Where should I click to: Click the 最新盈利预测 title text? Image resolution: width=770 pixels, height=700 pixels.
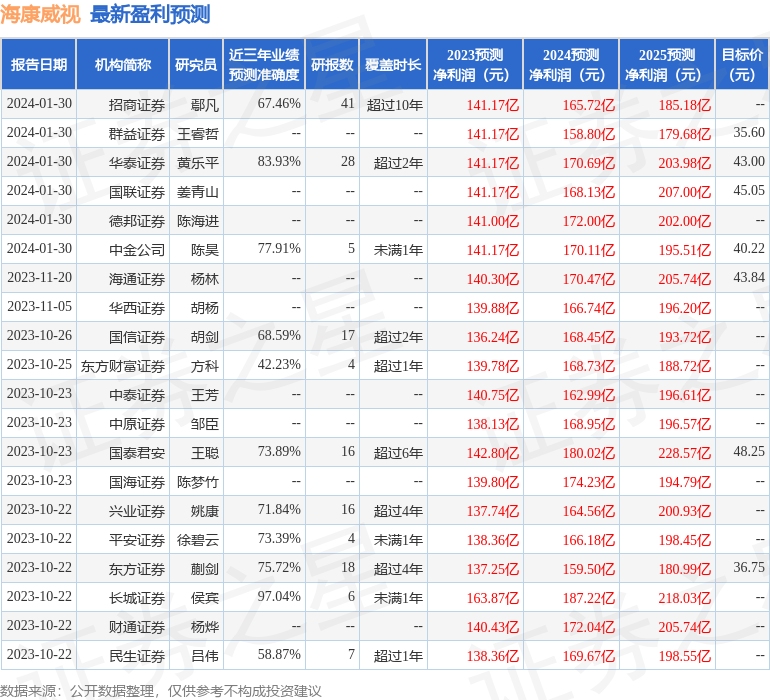coord(150,14)
